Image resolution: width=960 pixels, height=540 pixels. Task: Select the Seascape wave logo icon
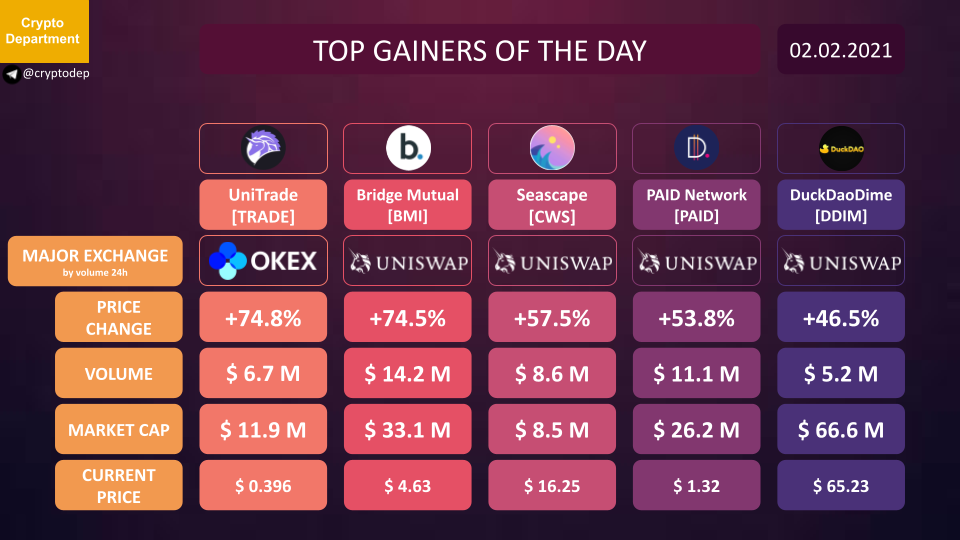tap(552, 148)
